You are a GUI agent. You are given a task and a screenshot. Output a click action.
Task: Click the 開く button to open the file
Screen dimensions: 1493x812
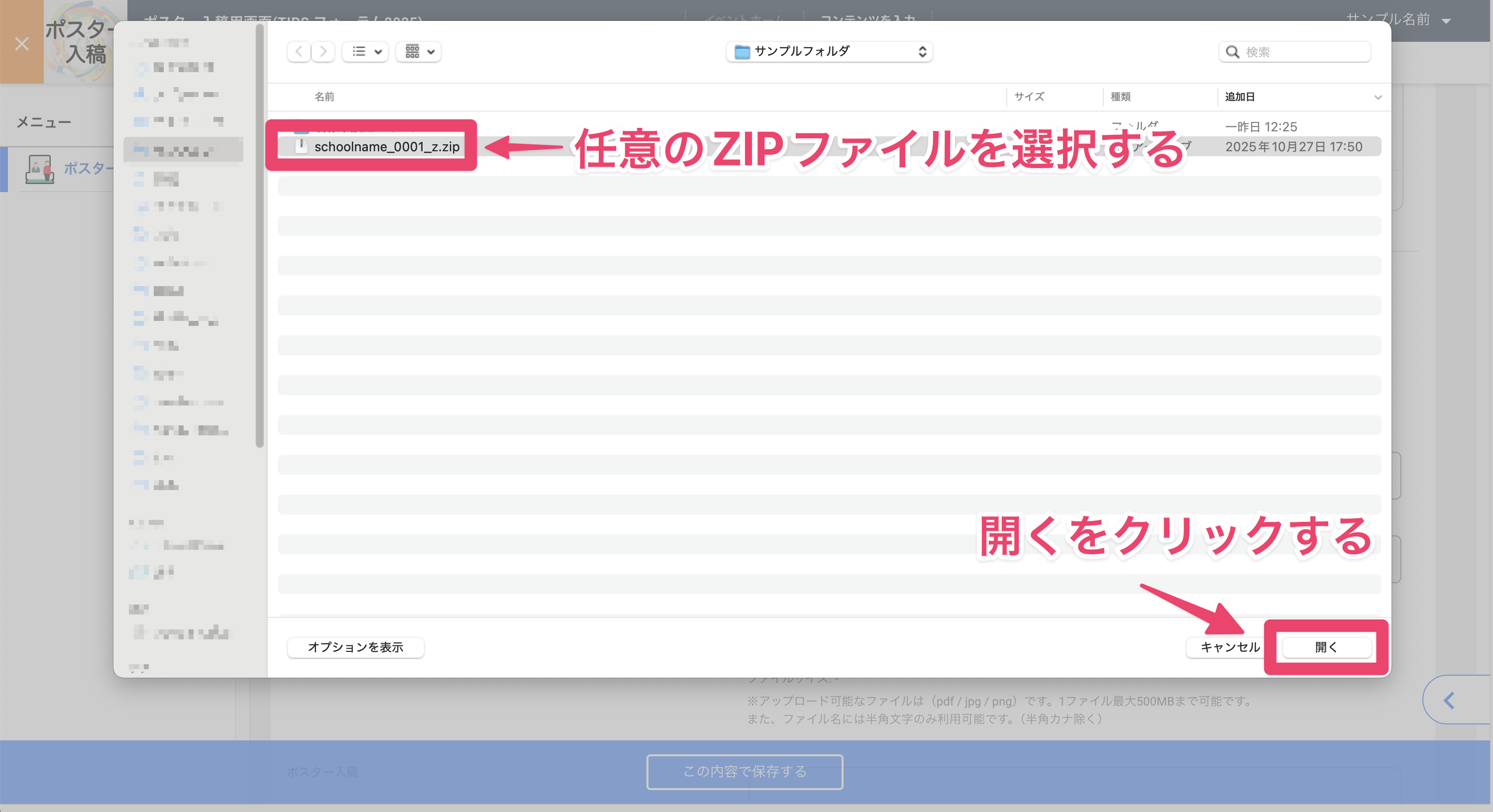(x=1327, y=647)
